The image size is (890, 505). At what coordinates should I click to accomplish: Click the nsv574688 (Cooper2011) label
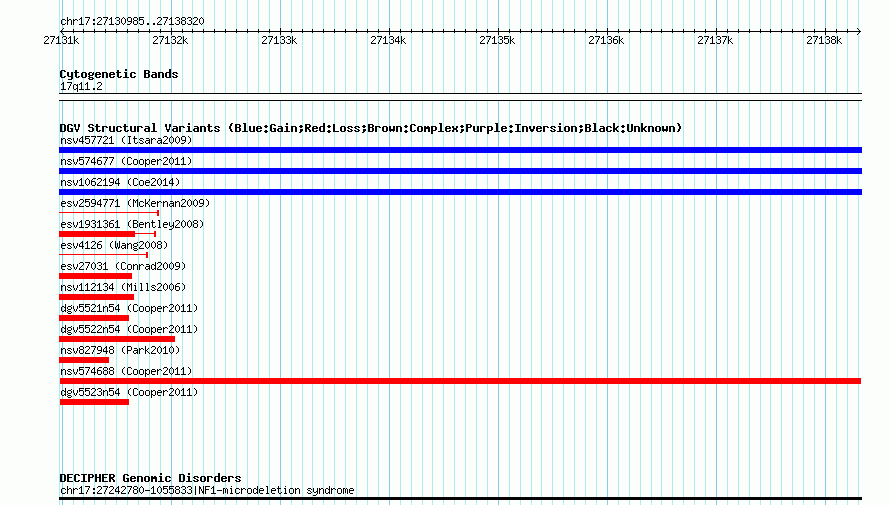[x=126, y=371]
